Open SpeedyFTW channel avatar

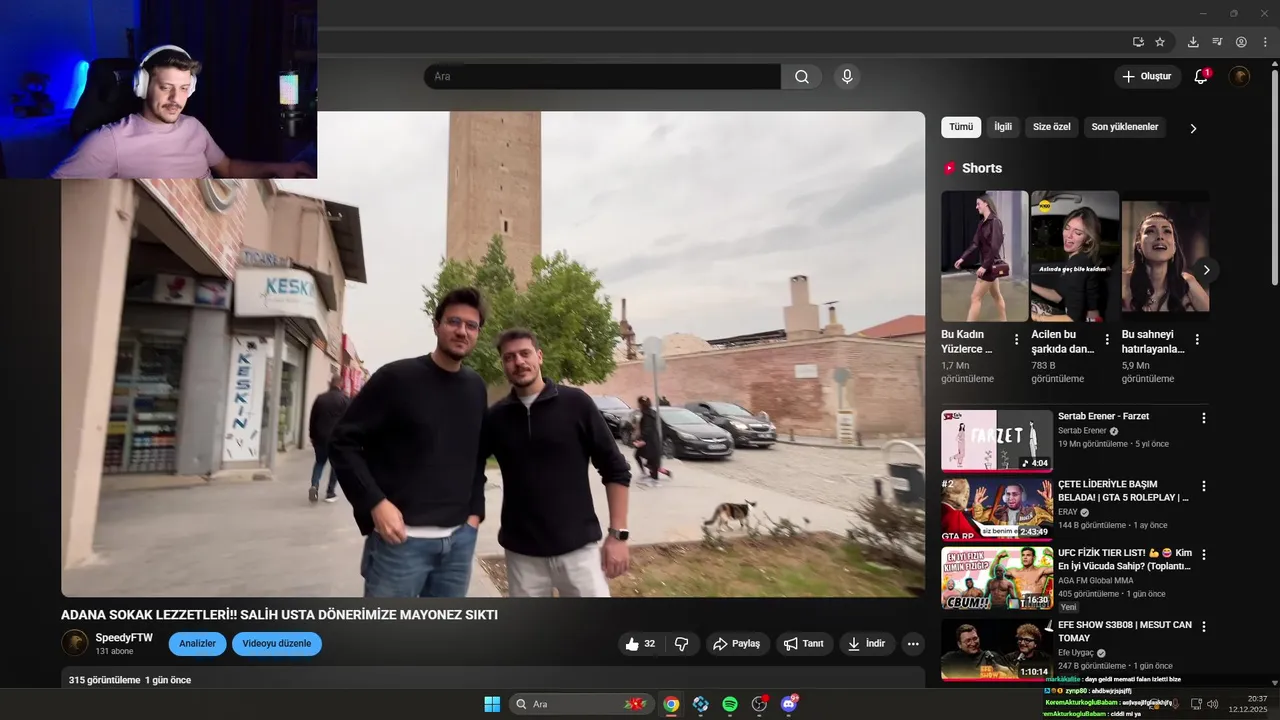(74, 643)
